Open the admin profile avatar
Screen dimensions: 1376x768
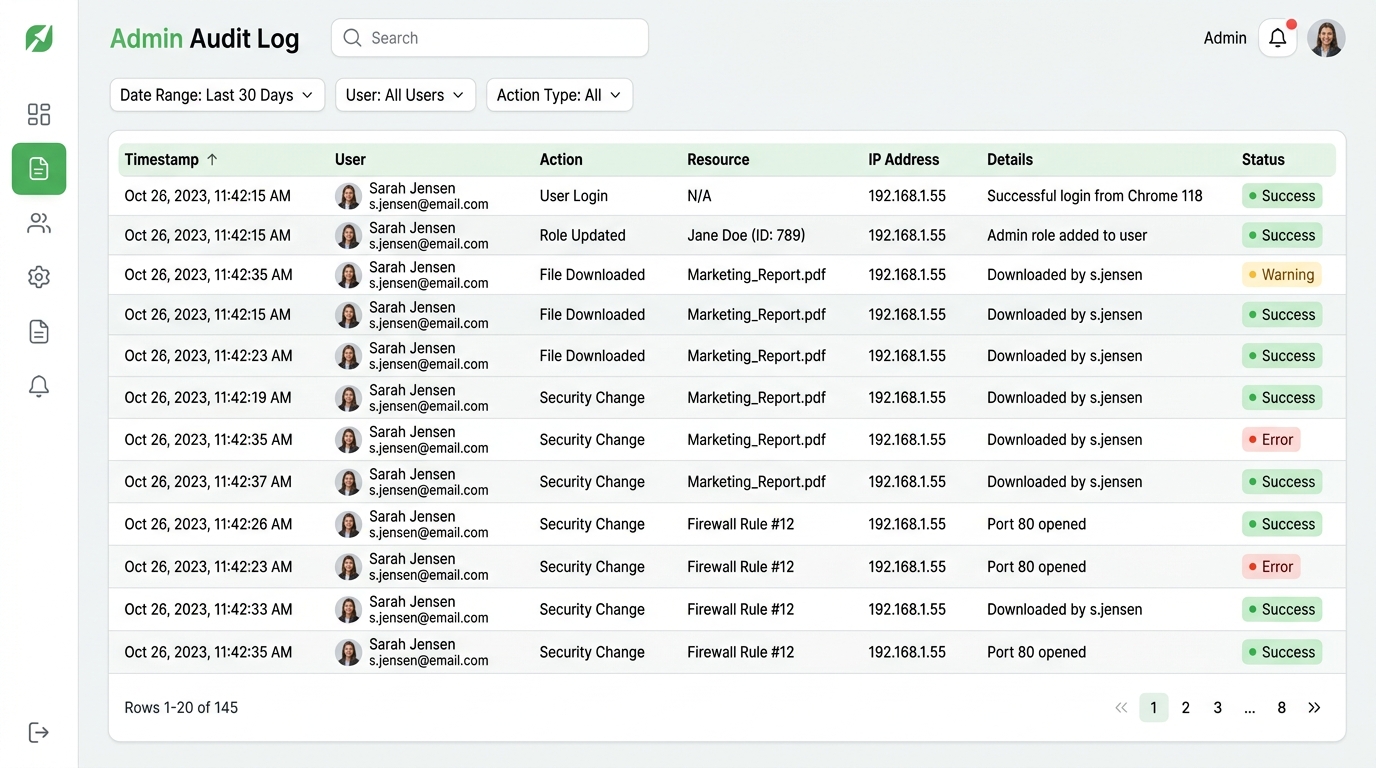point(1326,38)
